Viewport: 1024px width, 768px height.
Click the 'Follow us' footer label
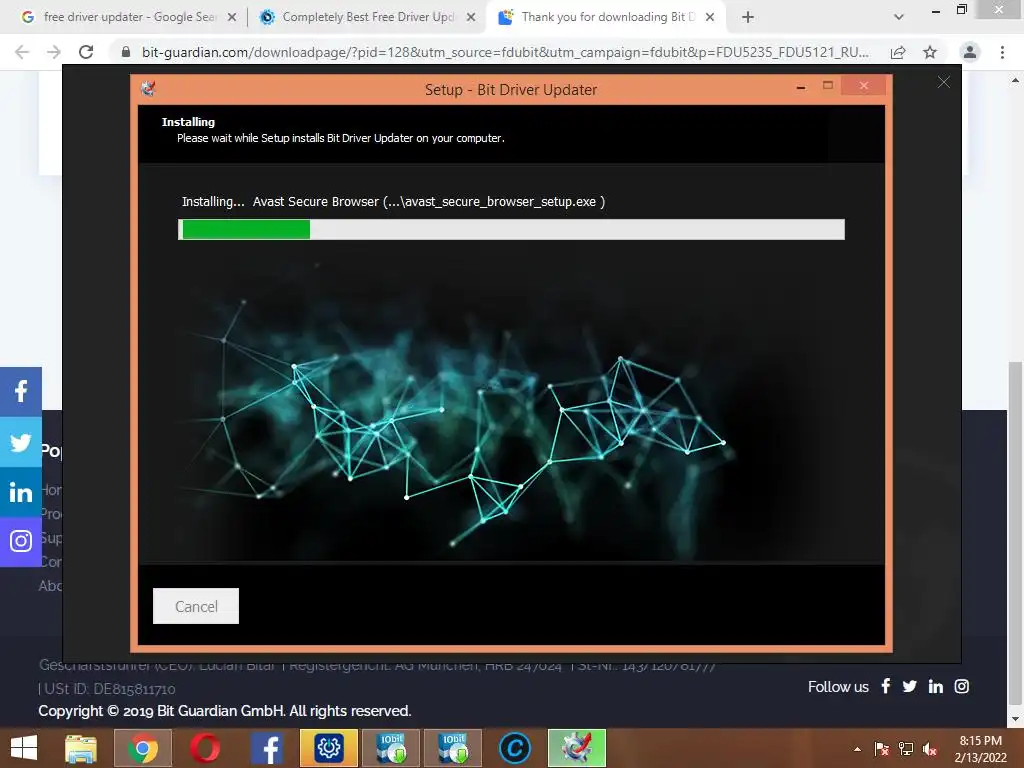(838, 687)
